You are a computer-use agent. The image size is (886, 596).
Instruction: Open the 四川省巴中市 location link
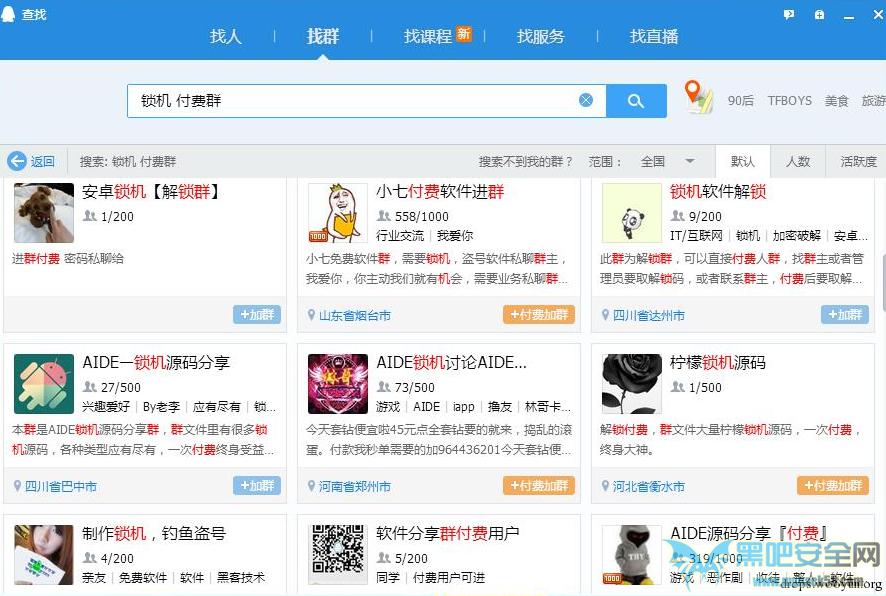tap(61, 486)
